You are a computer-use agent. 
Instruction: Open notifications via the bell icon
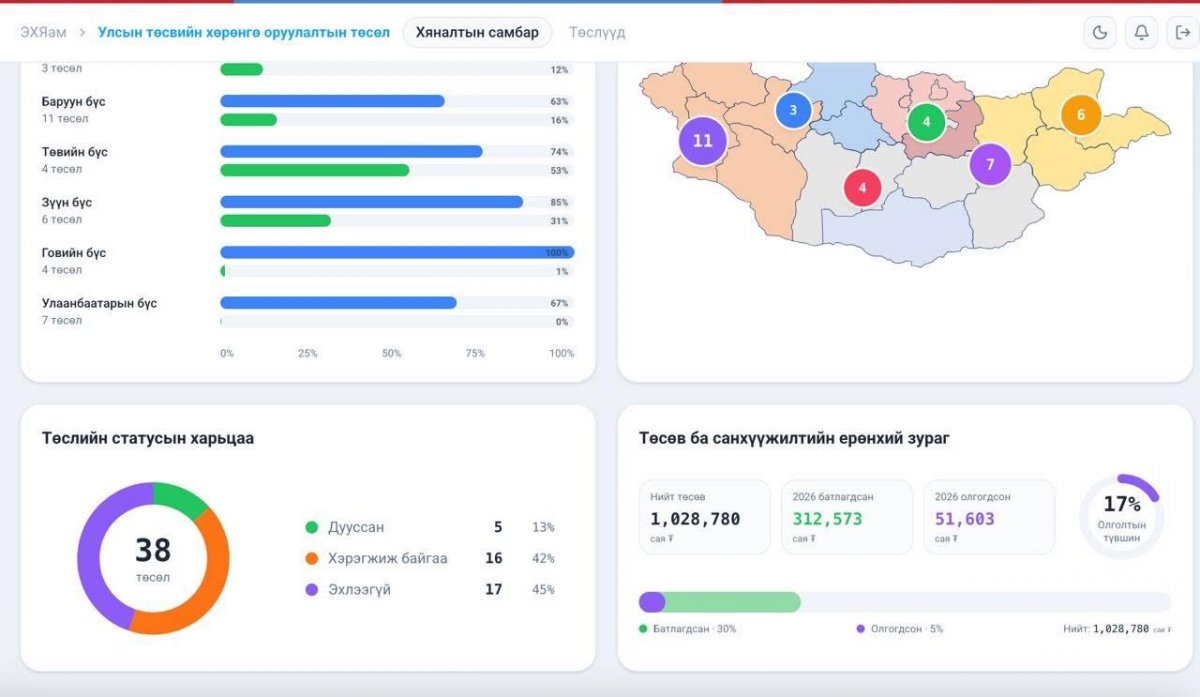1141,32
